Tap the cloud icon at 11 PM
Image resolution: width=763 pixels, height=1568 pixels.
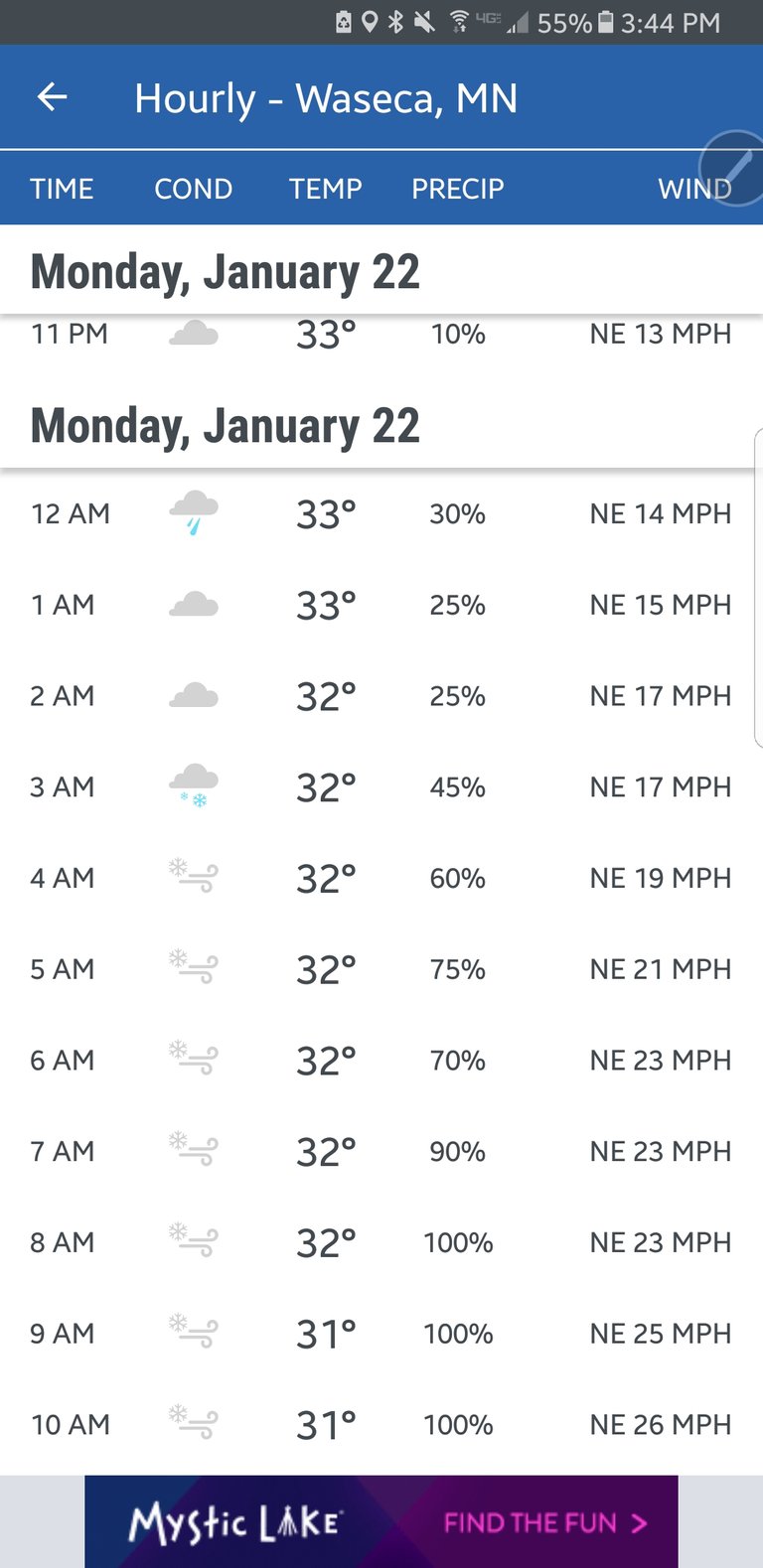tap(194, 333)
